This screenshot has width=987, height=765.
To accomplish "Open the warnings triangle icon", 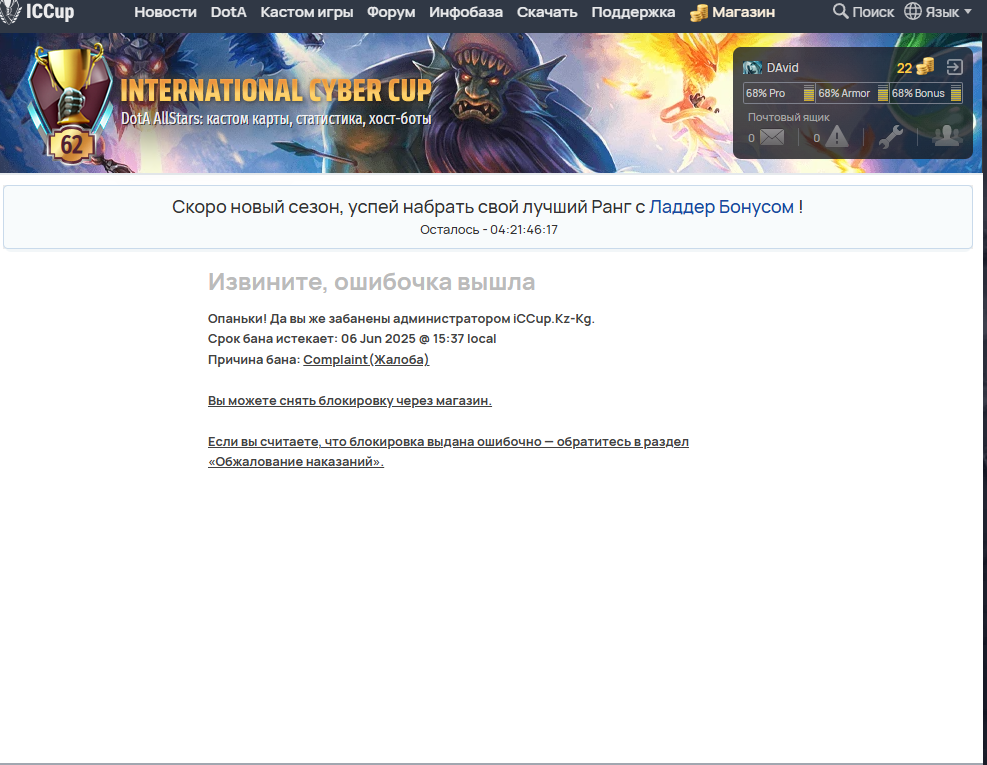I will pyautogui.click(x=837, y=137).
